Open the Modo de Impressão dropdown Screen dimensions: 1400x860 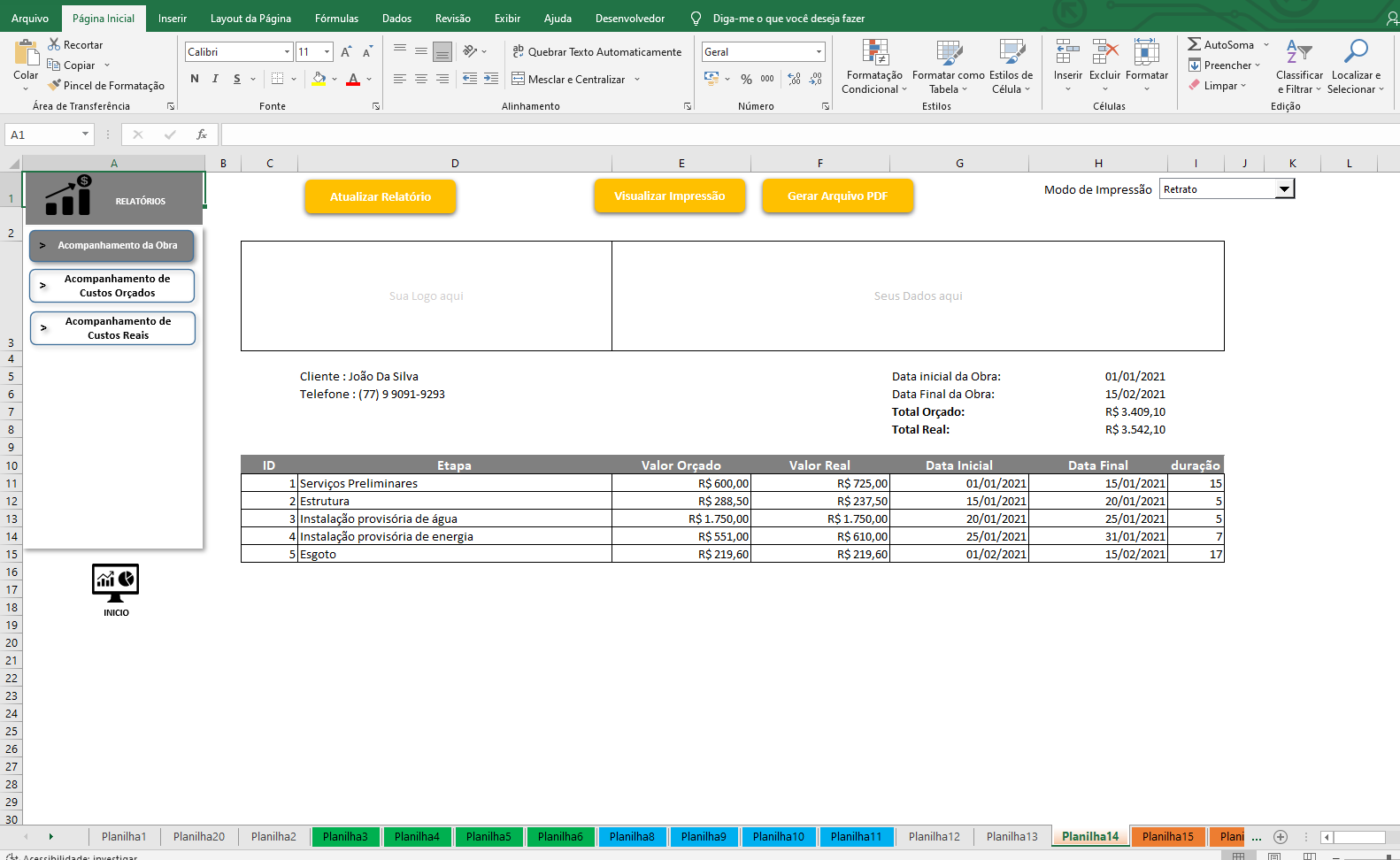pos(1284,189)
